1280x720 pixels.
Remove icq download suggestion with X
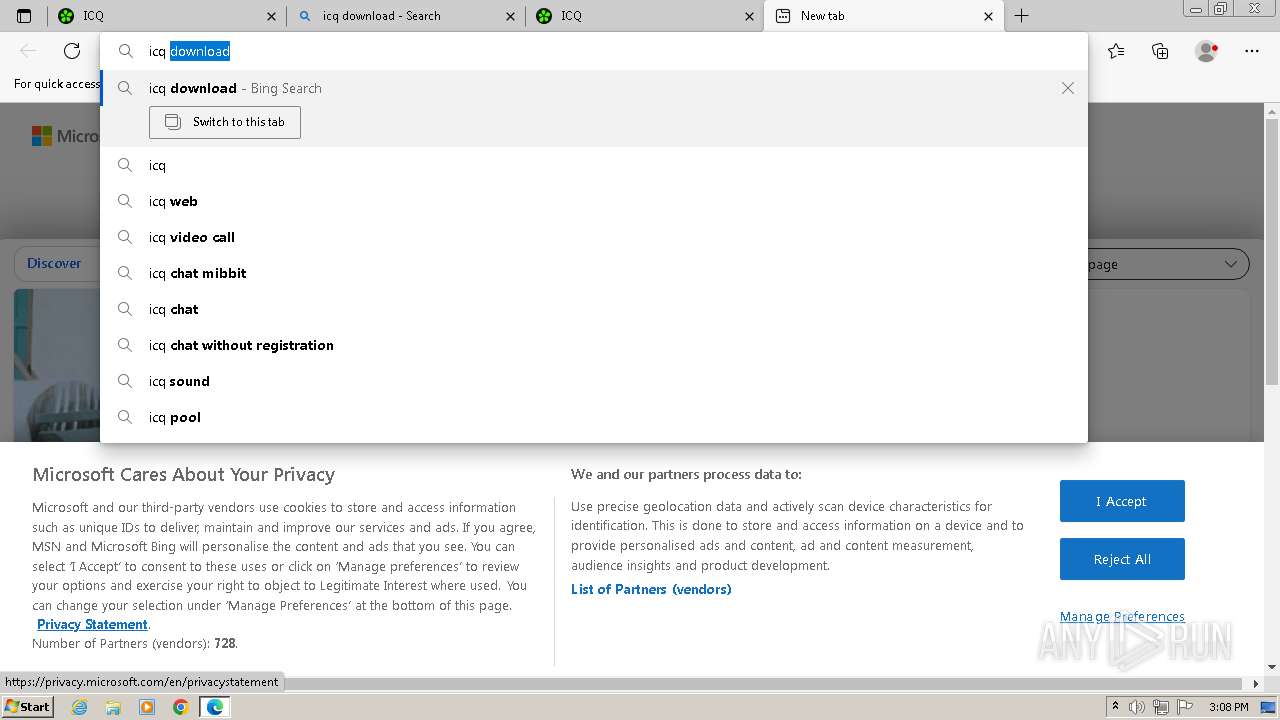click(1068, 88)
